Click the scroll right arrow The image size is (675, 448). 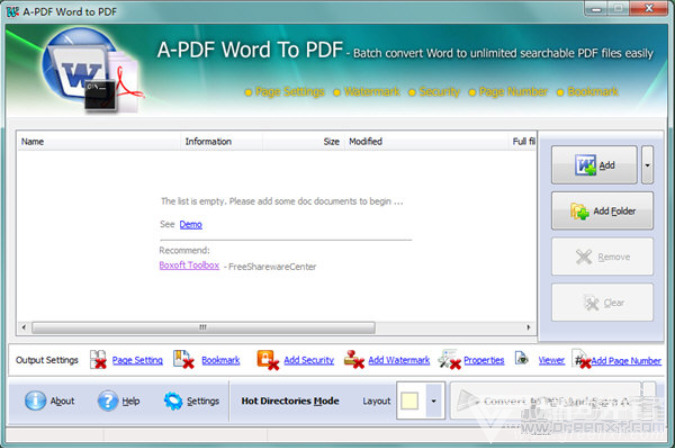[529, 328]
